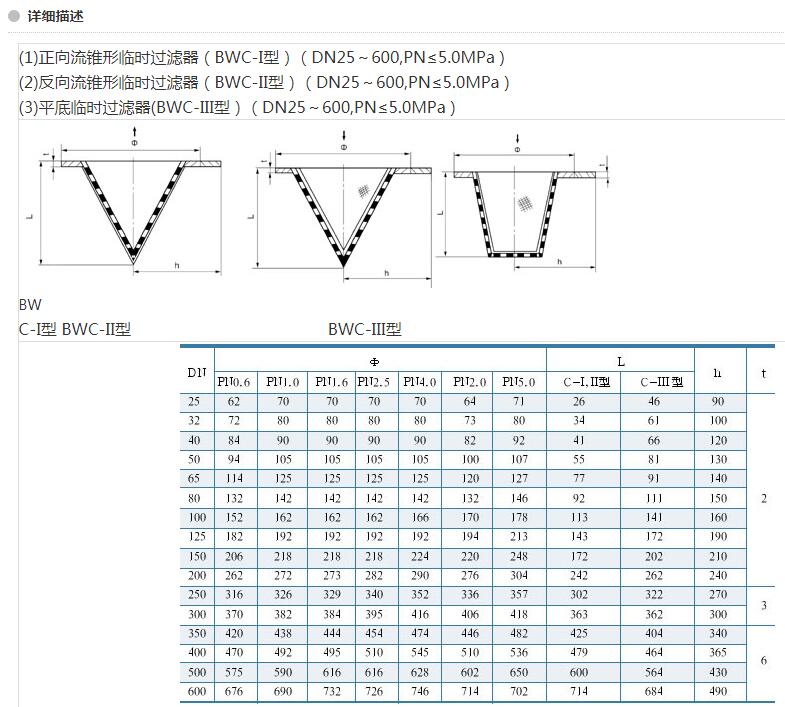This screenshot has height=707, width=785.
Task: Click the DN column header in table
Action: [197, 372]
